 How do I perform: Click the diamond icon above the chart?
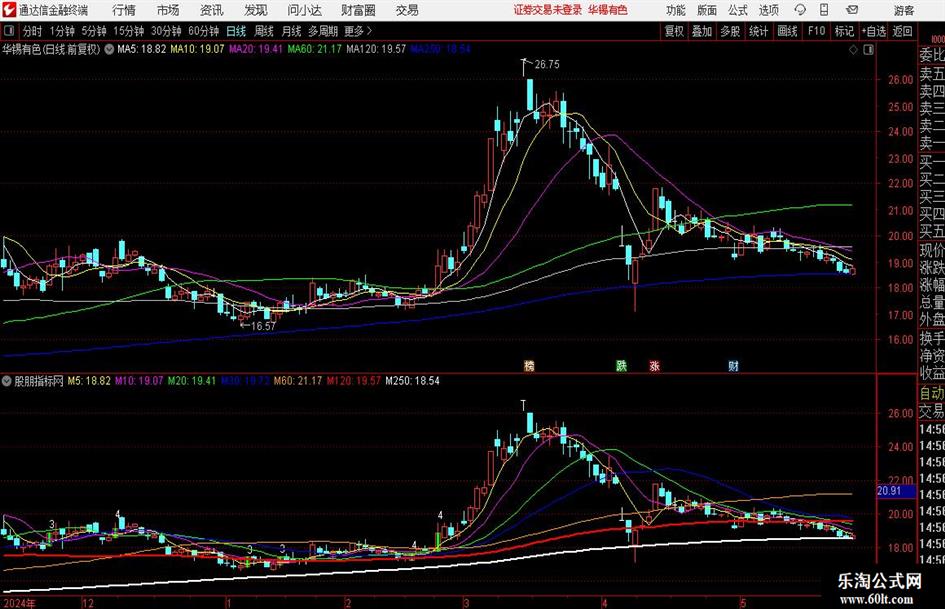[x=853, y=50]
